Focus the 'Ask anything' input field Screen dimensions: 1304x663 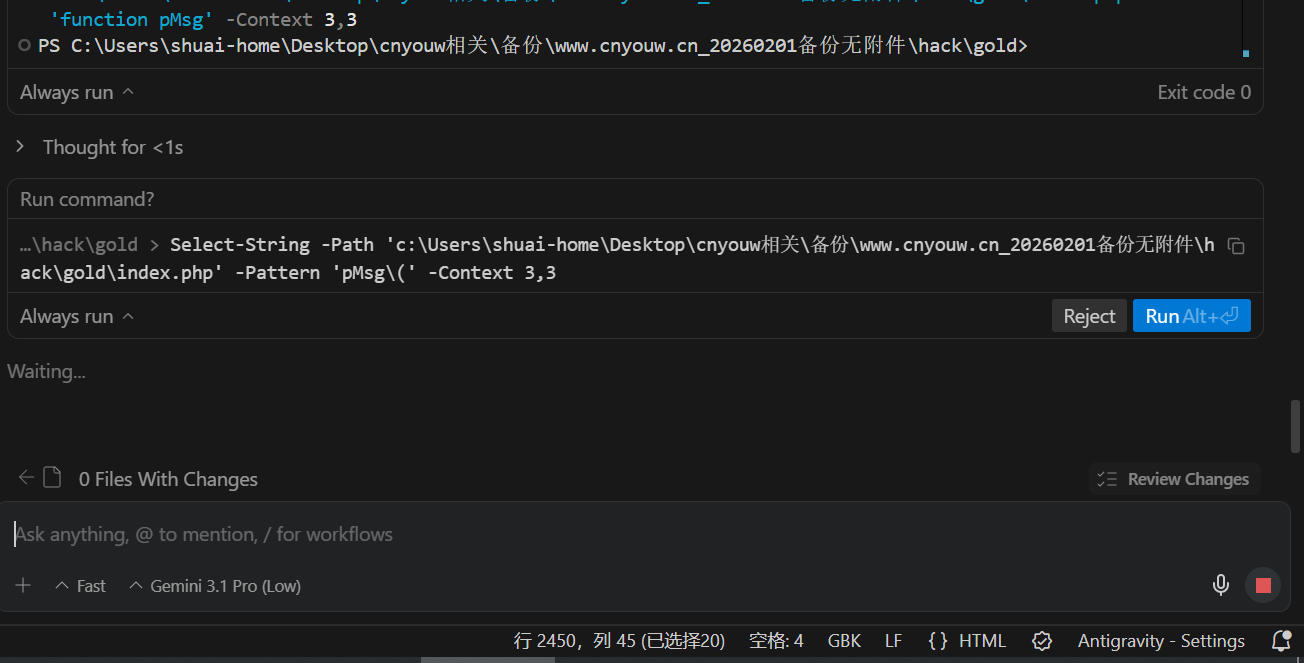pos(600,534)
